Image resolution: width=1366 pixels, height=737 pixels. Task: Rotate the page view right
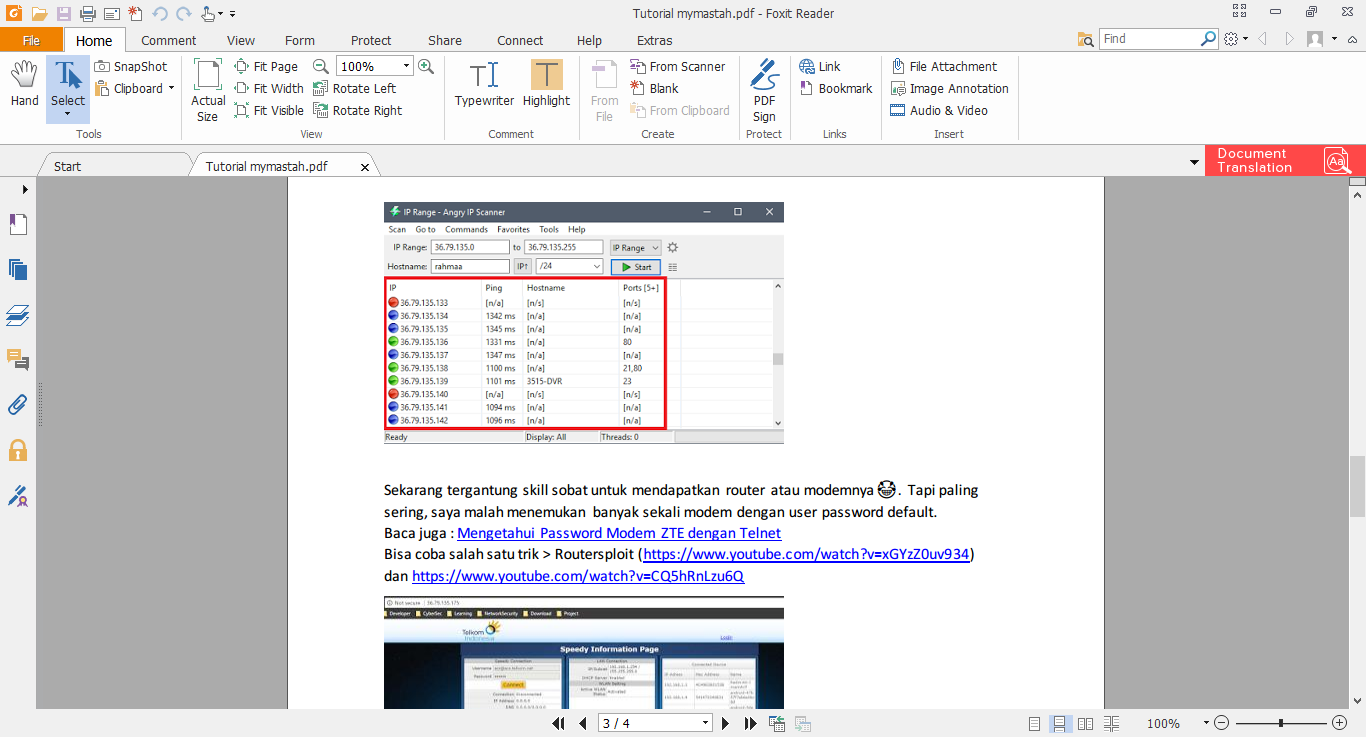(357, 110)
